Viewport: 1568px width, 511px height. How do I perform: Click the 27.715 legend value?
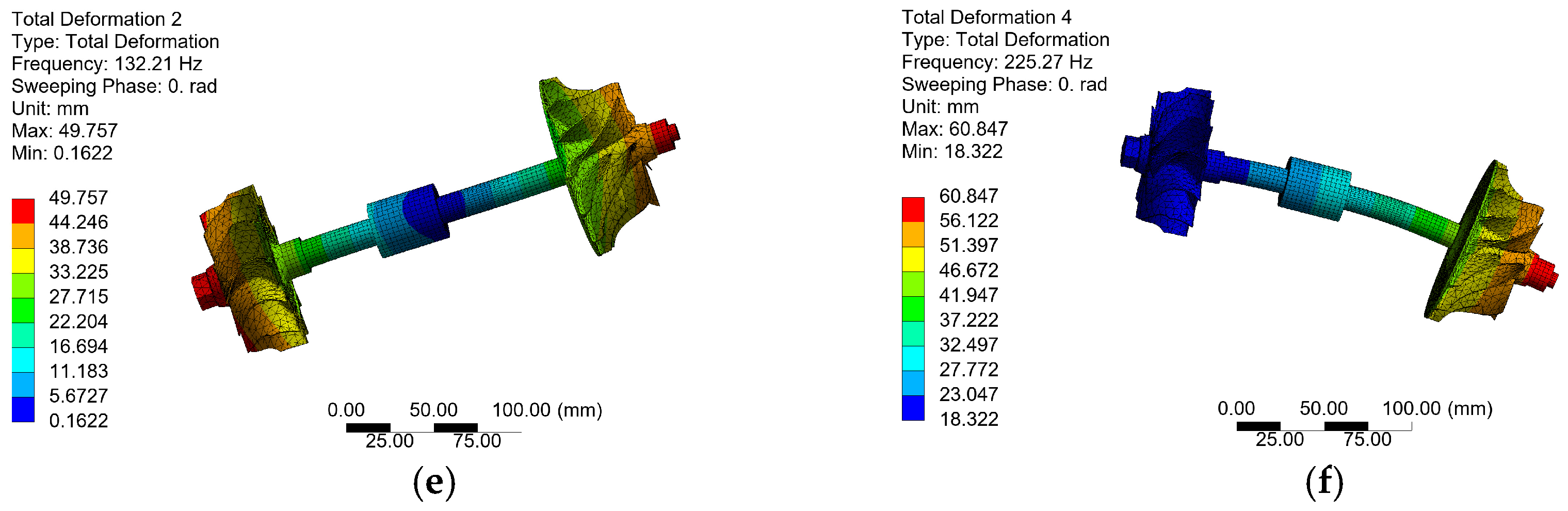(78, 297)
